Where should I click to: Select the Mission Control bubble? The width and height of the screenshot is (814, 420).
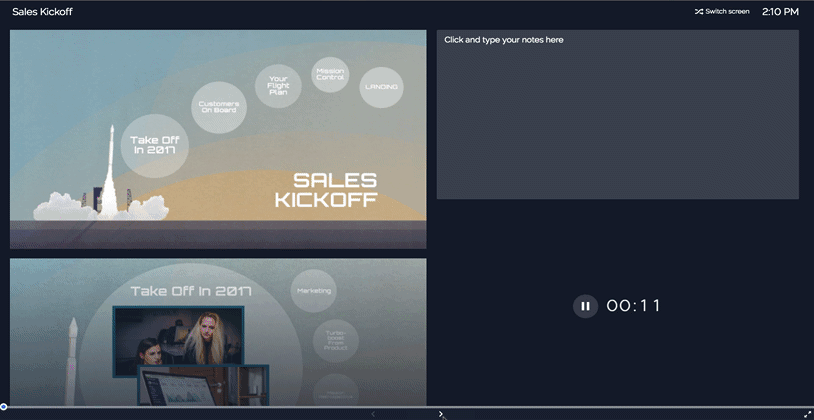(330, 74)
